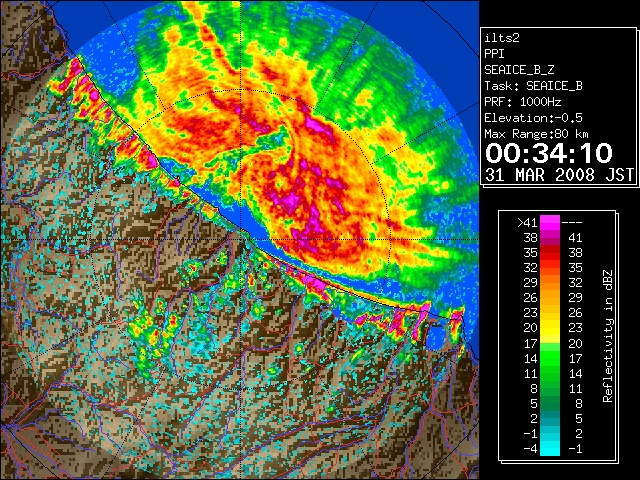Image resolution: width=640 pixels, height=480 pixels.
Task: Click the time '00:34:10'
Action: coord(549,153)
